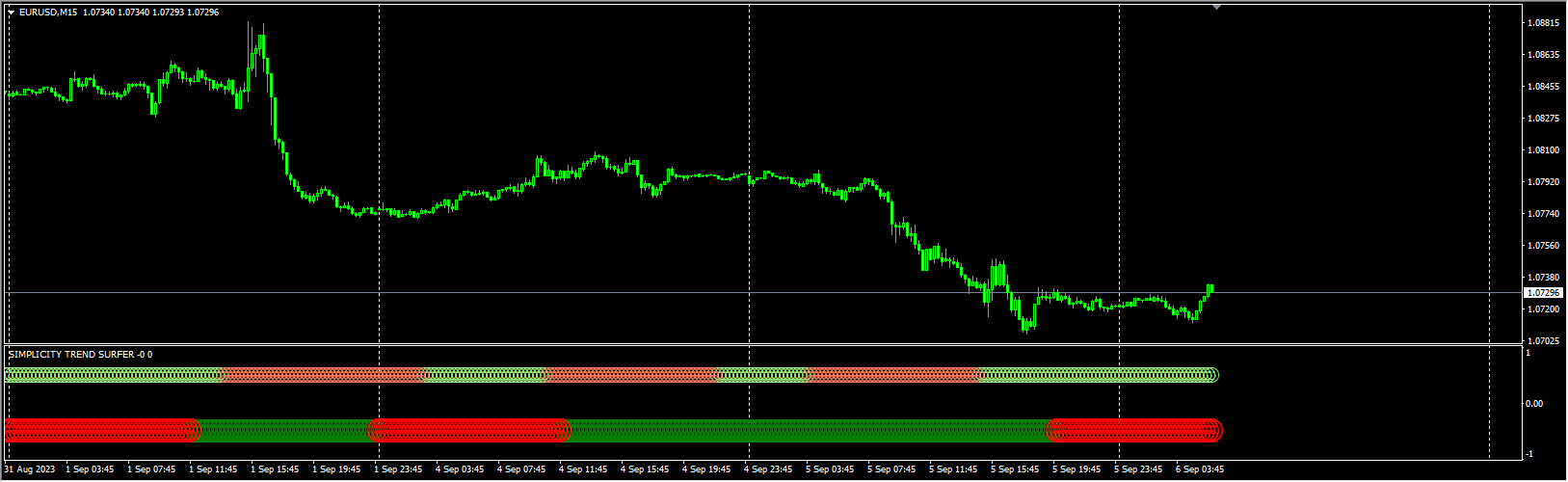Click the 5 Sep 11:45 time label
The height and width of the screenshot is (482, 1568).
click(x=953, y=469)
